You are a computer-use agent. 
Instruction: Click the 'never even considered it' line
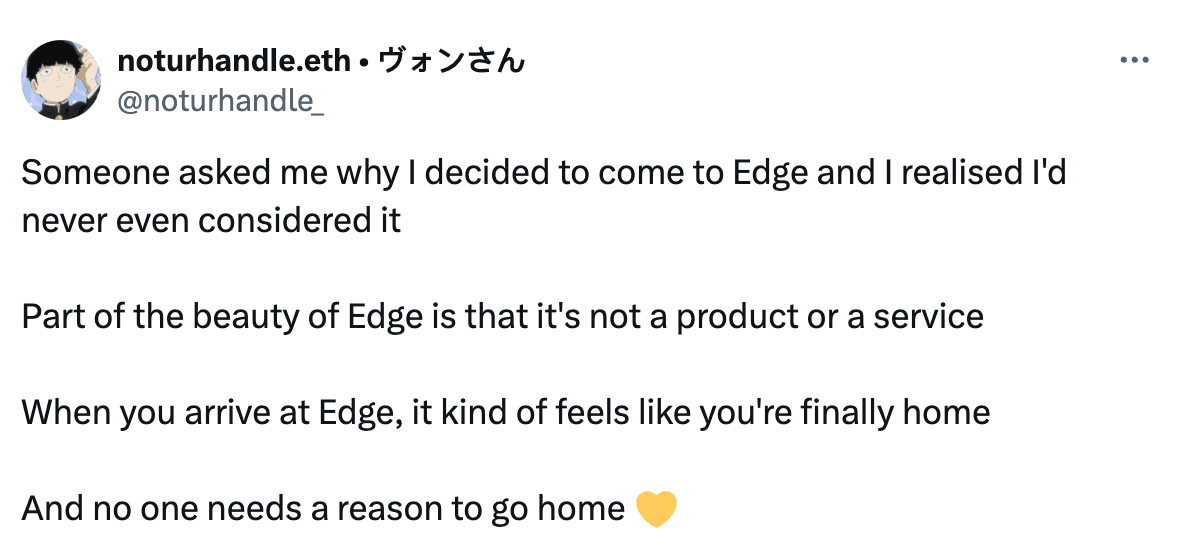coord(211,220)
